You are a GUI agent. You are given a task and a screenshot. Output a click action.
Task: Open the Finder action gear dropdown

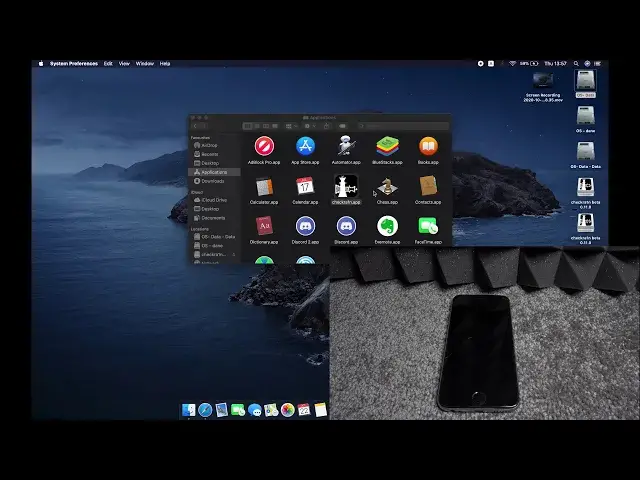point(310,126)
